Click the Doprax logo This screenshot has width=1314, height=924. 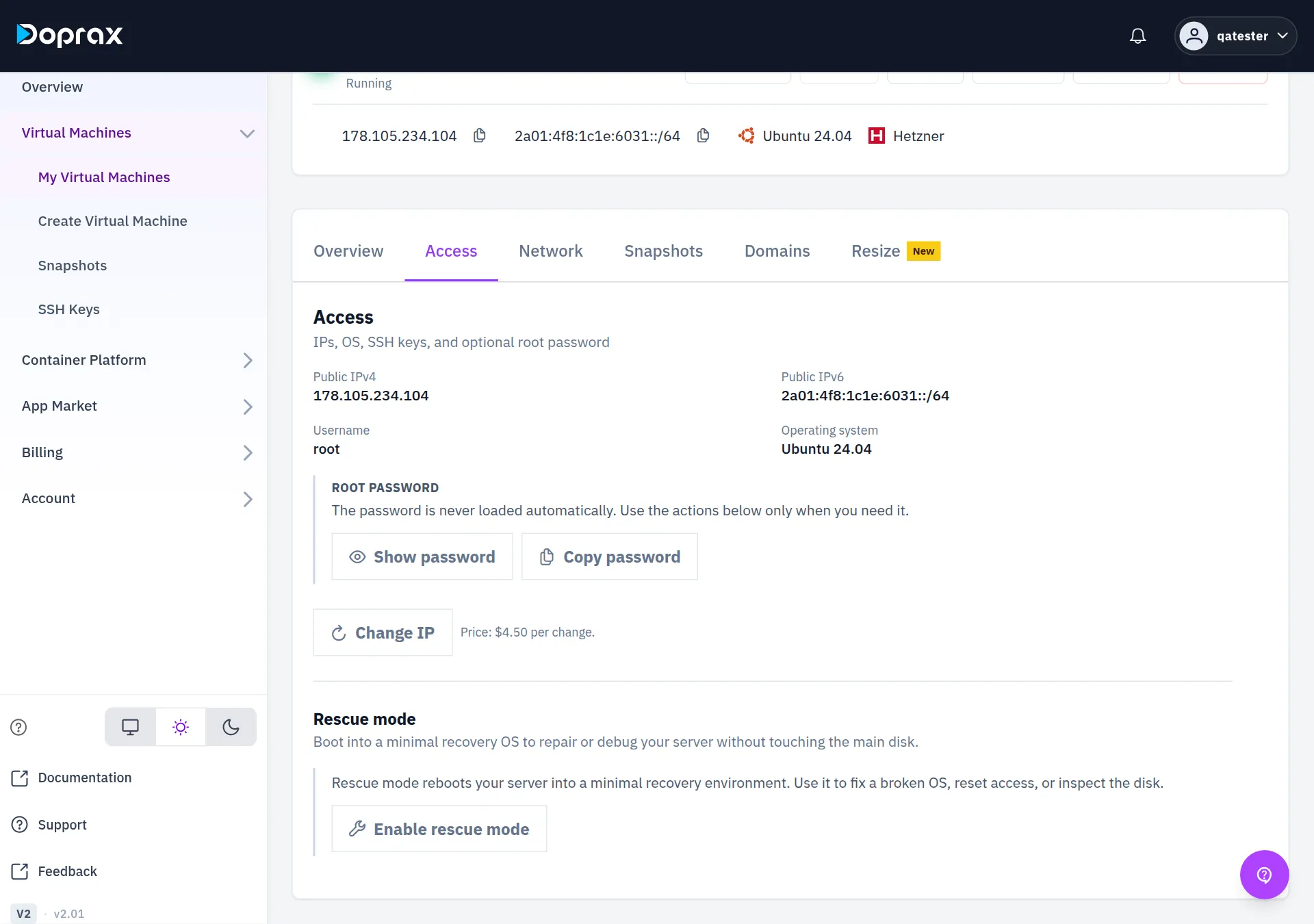pos(70,35)
